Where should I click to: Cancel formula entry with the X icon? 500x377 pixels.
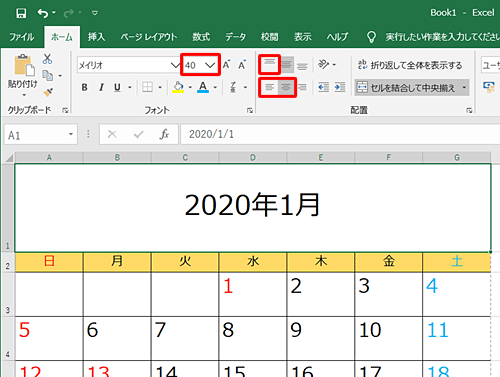pos(112,134)
